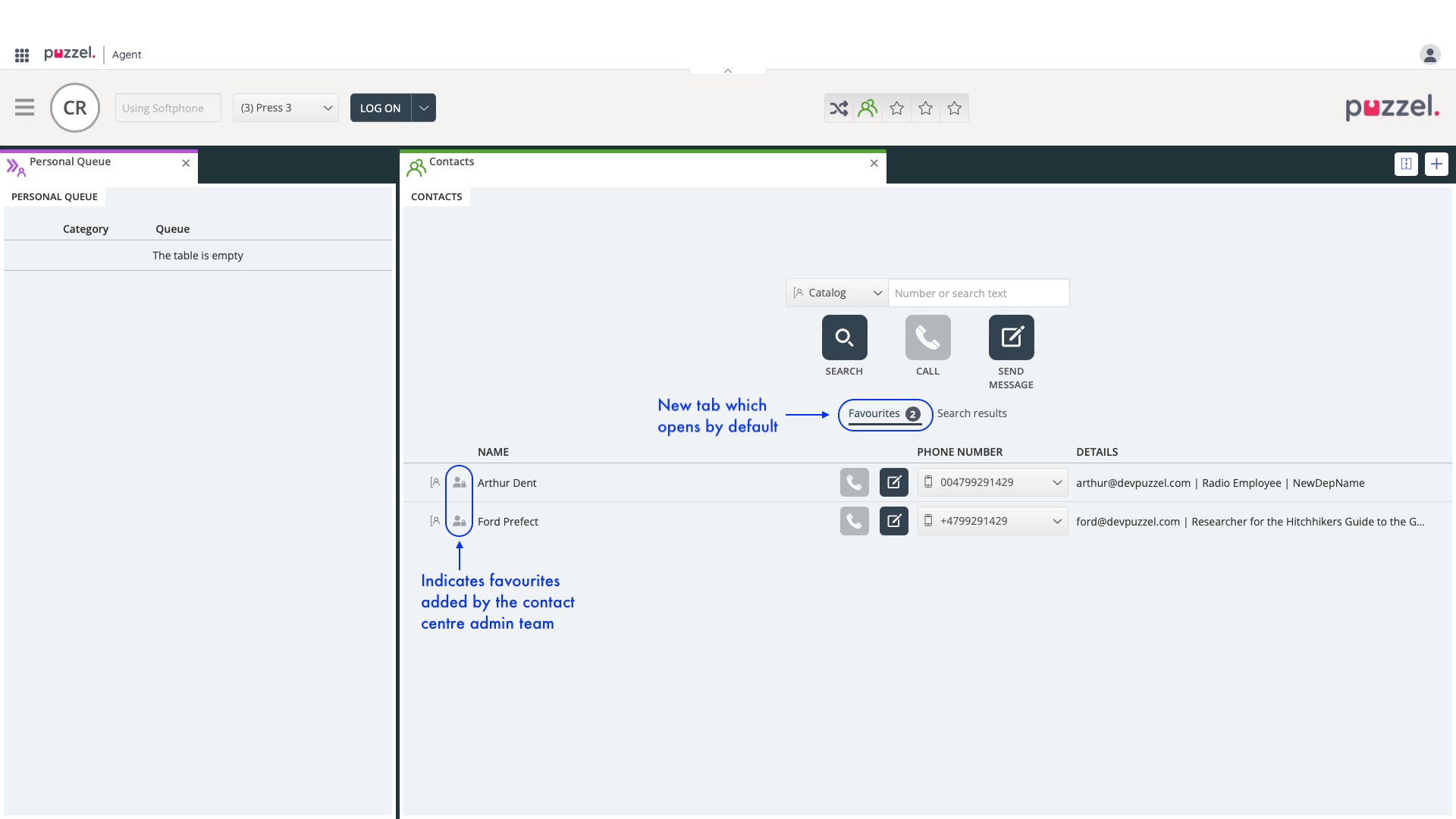Open the user profile avatar
The width and height of the screenshot is (1456, 819).
click(1429, 55)
